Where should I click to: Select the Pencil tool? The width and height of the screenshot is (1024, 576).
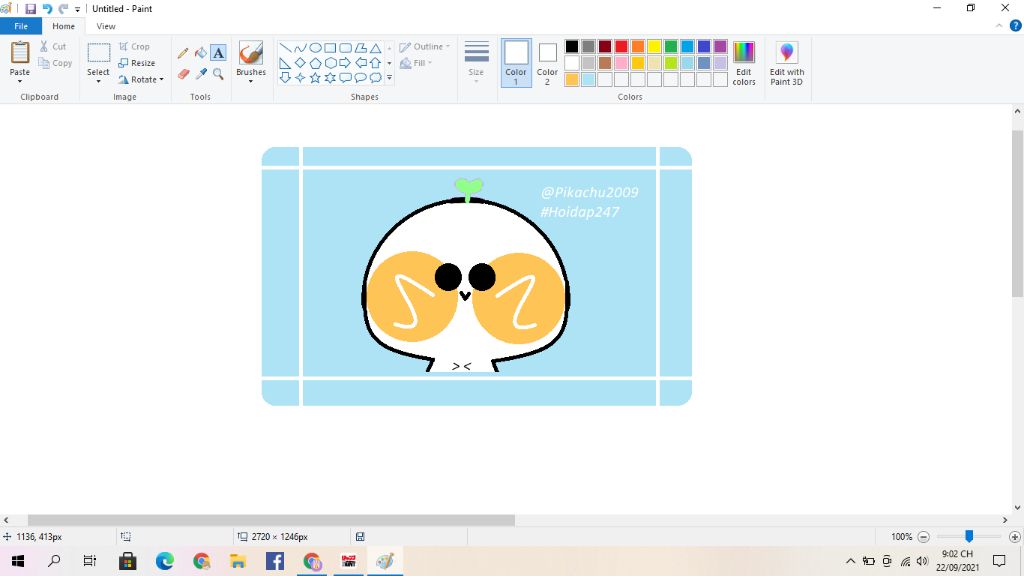click(183, 53)
